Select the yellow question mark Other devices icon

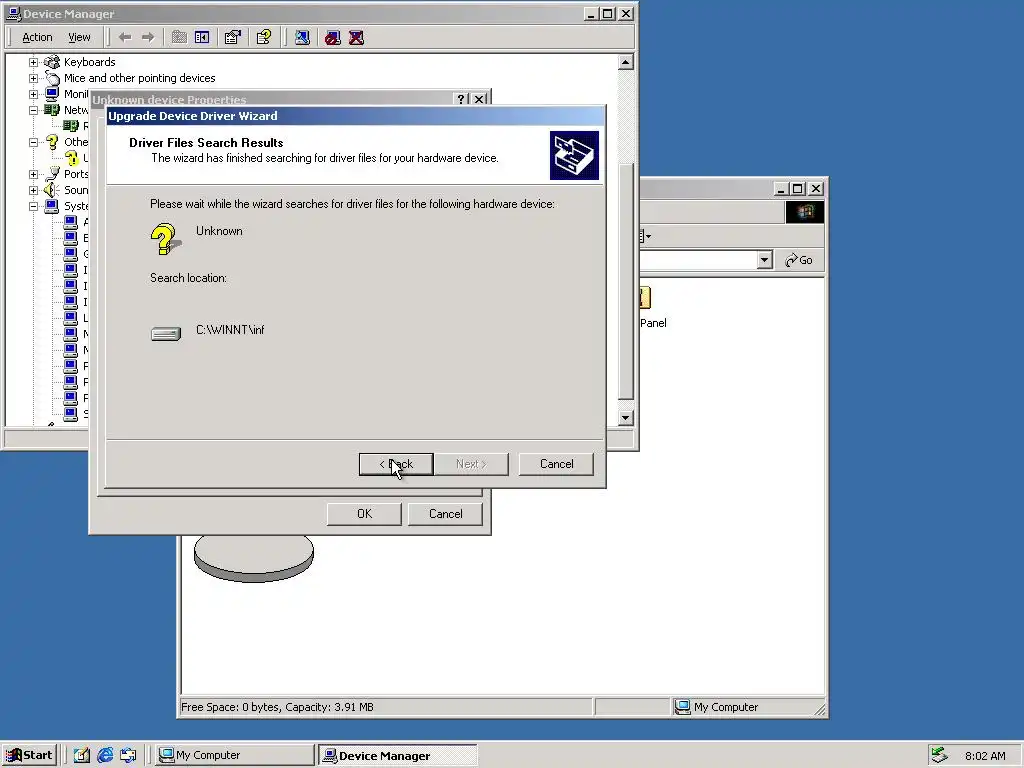pyautogui.click(x=52, y=142)
